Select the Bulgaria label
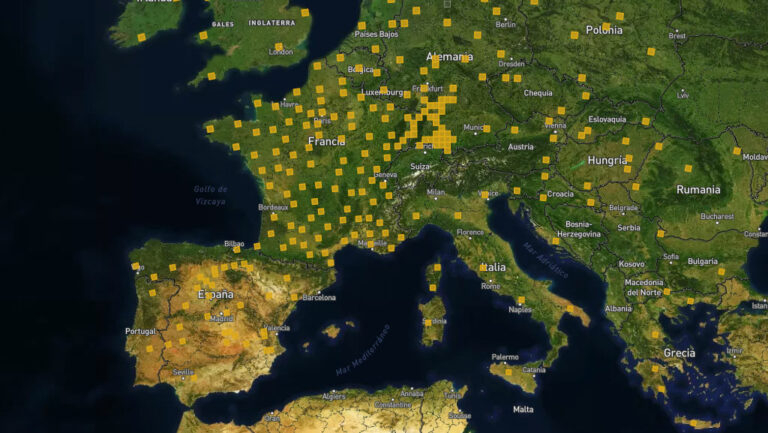768x433 pixels. (703, 262)
